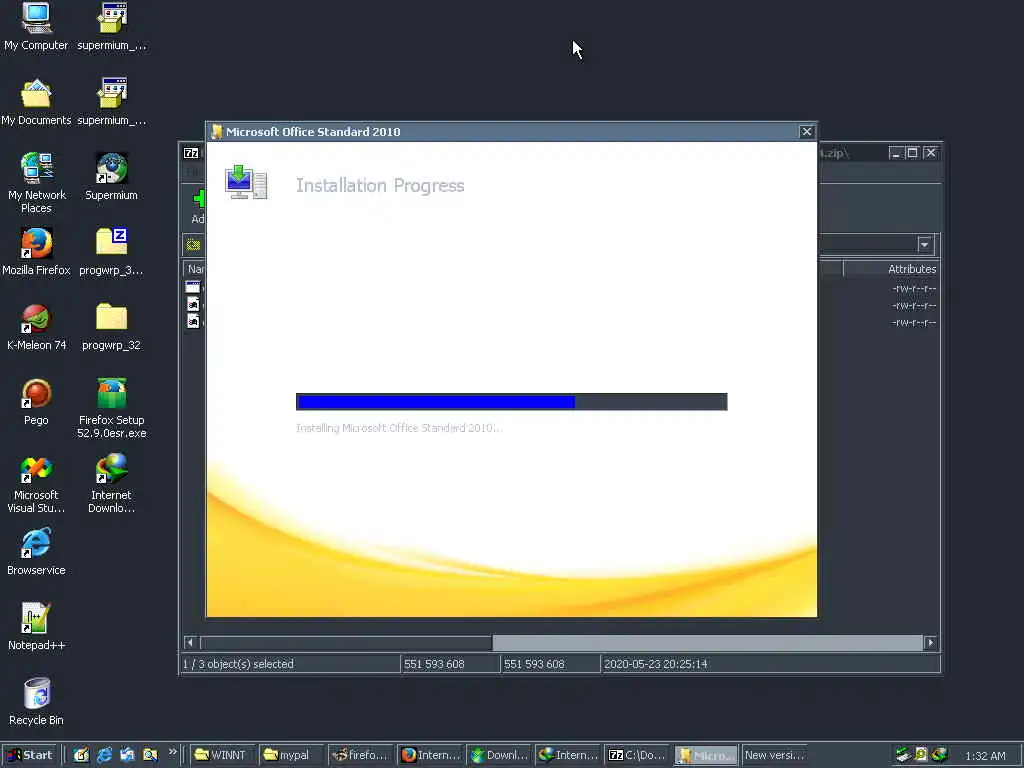Click Internet Explorer quick launch icon
Screen dimensions: 1024x768
coord(104,755)
